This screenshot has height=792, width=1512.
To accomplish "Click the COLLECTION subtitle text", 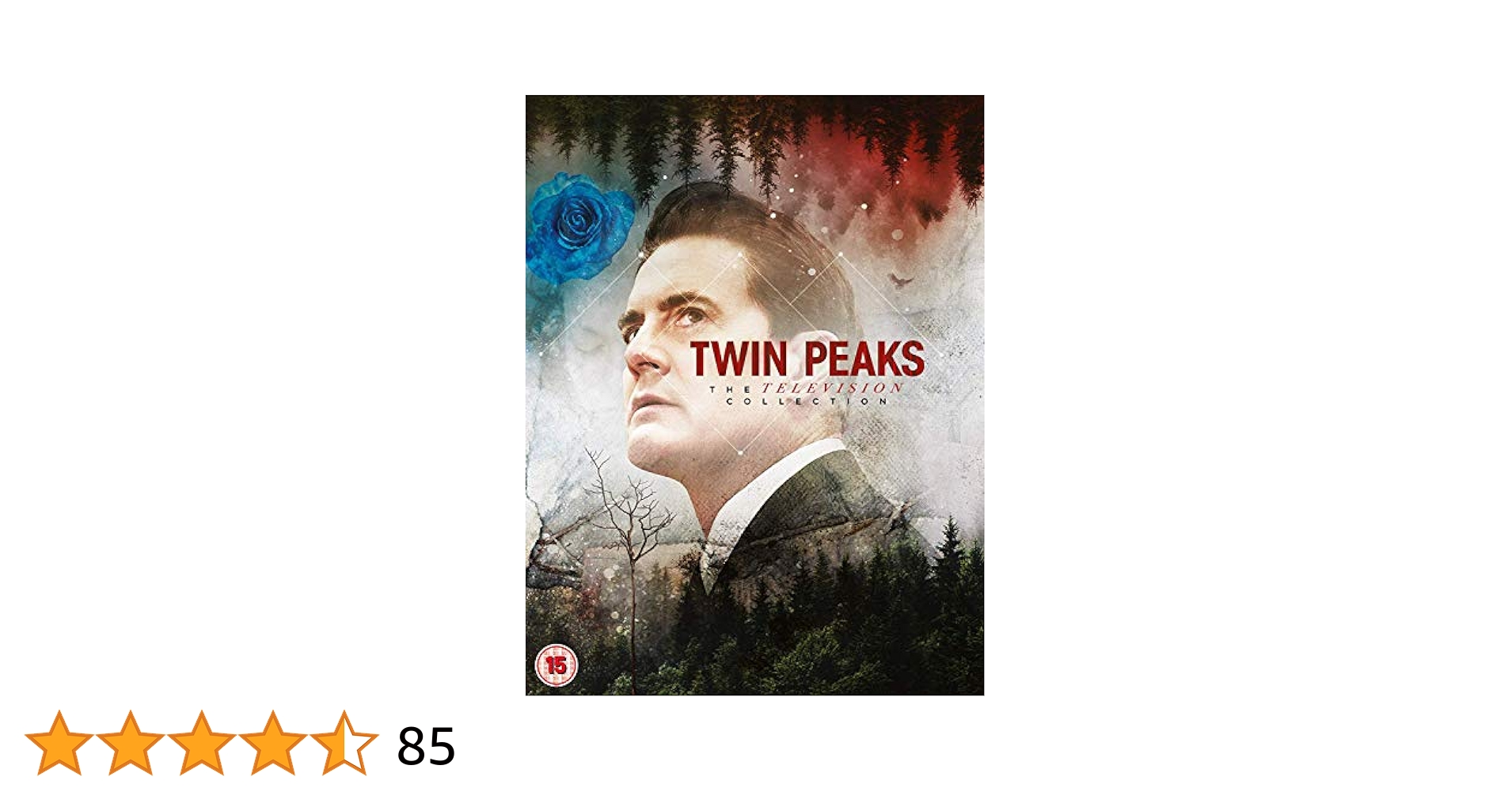I will point(807,402).
